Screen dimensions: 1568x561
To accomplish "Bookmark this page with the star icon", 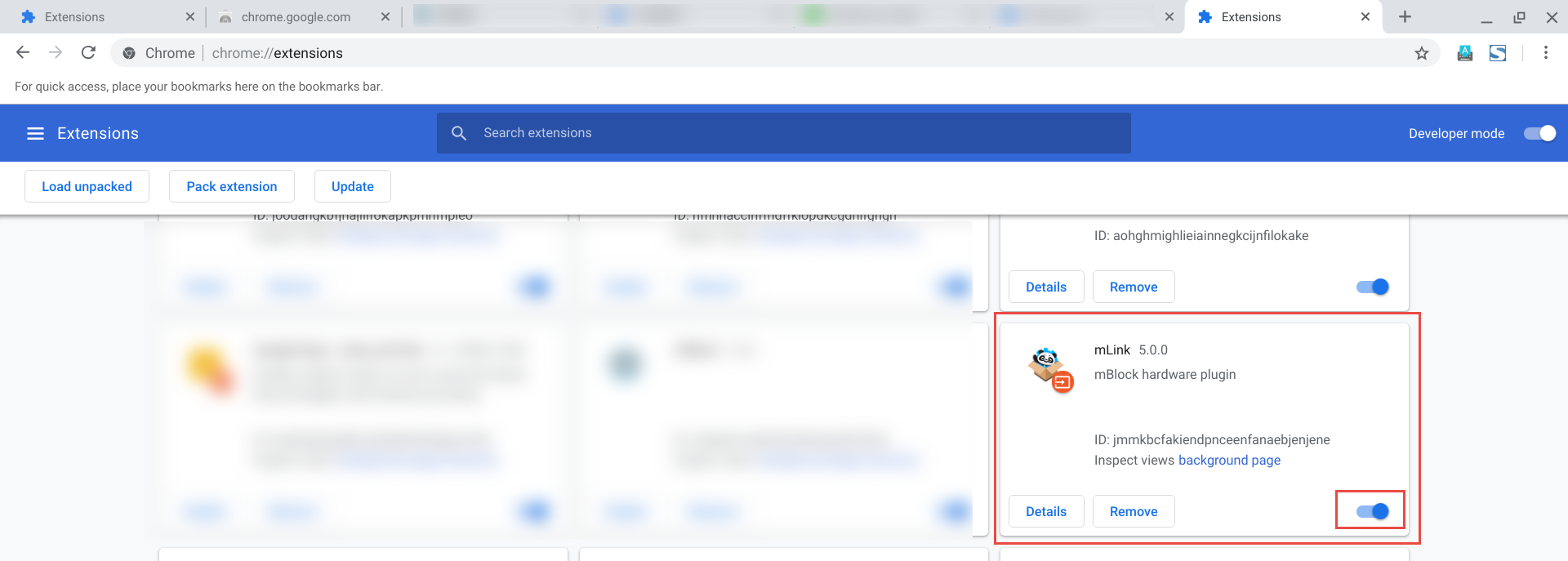I will point(1422,53).
